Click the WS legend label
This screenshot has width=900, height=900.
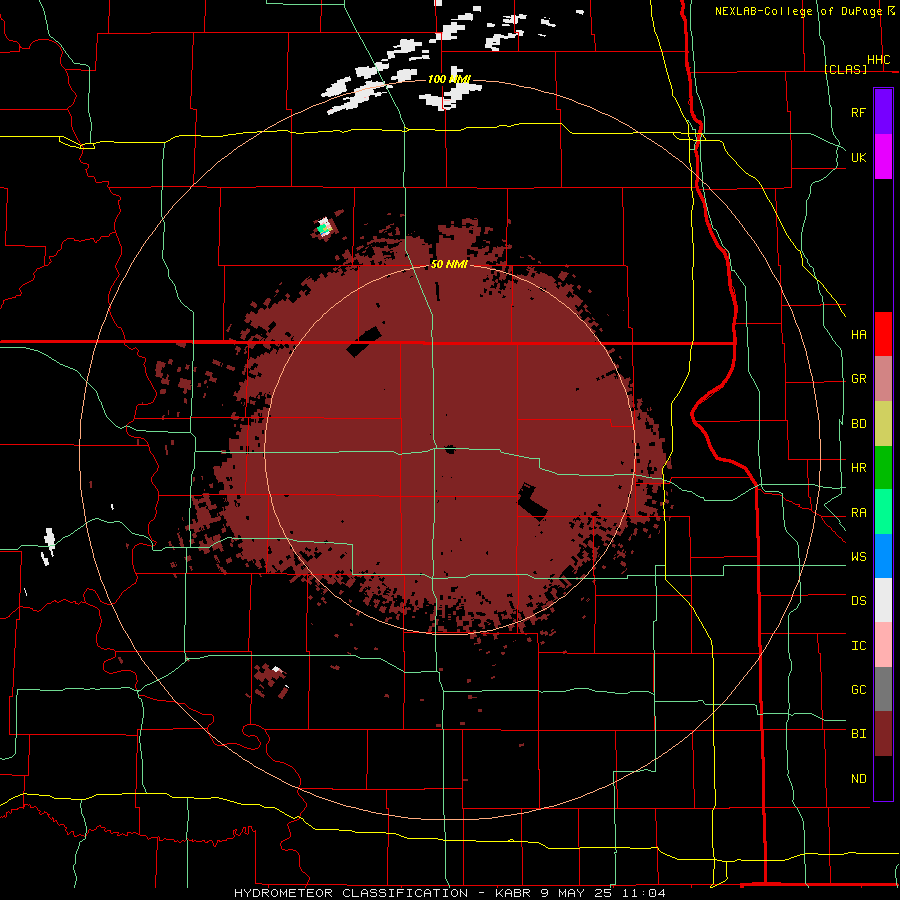tap(858, 556)
